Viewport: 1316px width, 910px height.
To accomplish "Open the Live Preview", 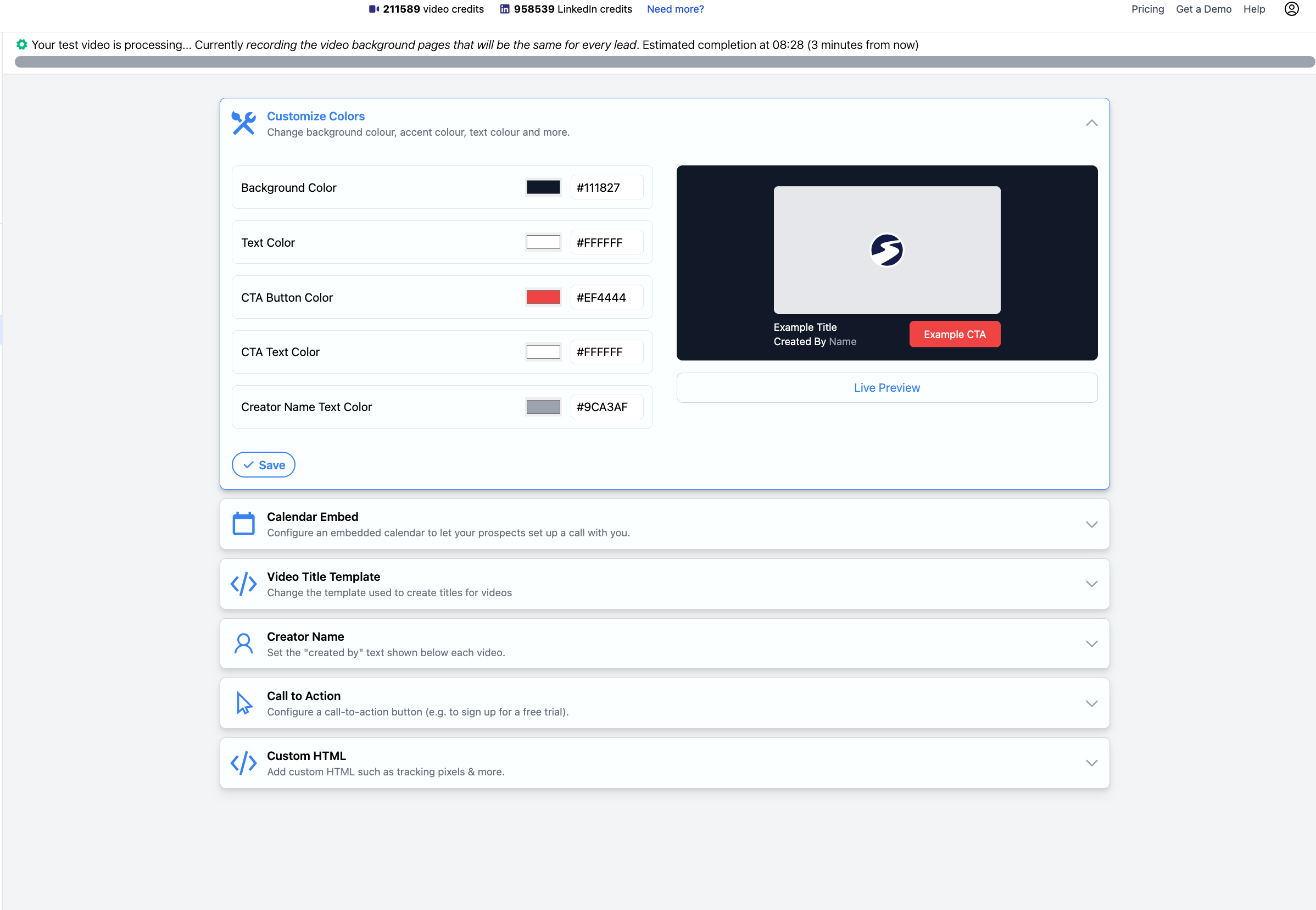I will [887, 388].
